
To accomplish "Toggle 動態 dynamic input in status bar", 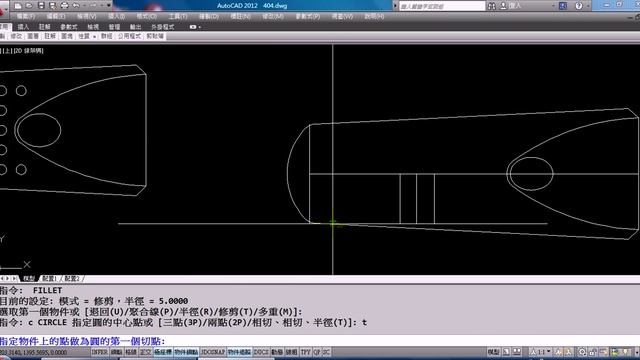I will click(x=277, y=352).
